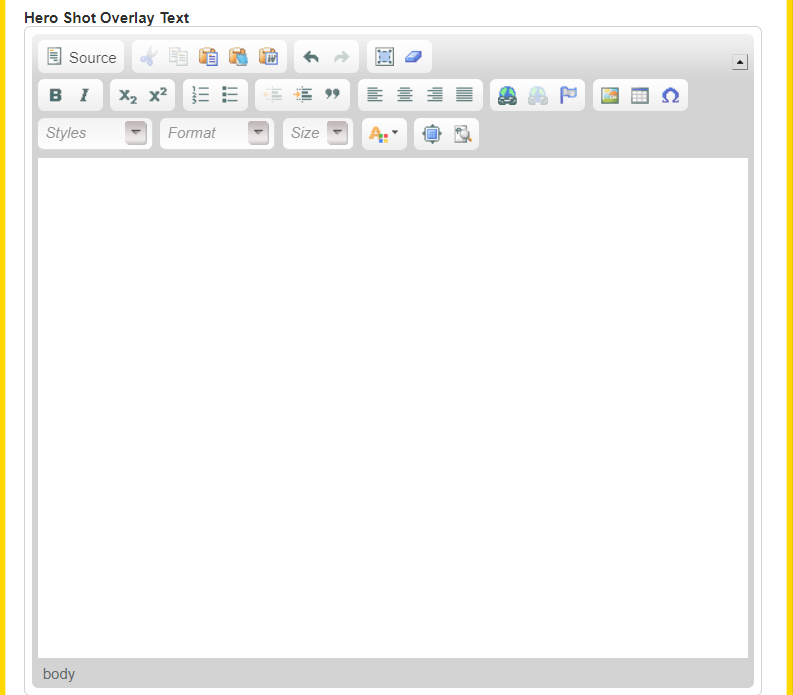
Task: Open the Styles dropdown
Action: pyautogui.click(x=95, y=133)
